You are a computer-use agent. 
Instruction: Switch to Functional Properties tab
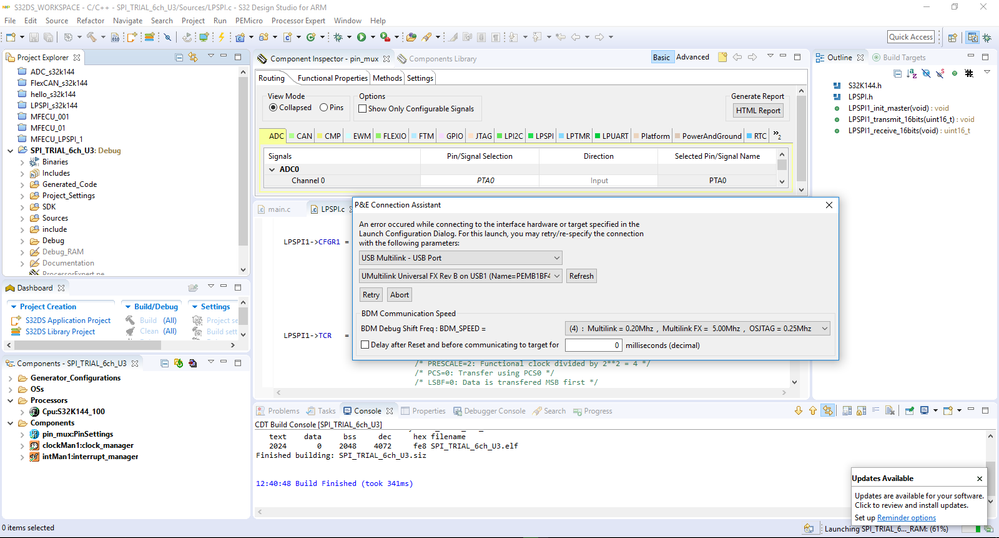[x=332, y=78]
